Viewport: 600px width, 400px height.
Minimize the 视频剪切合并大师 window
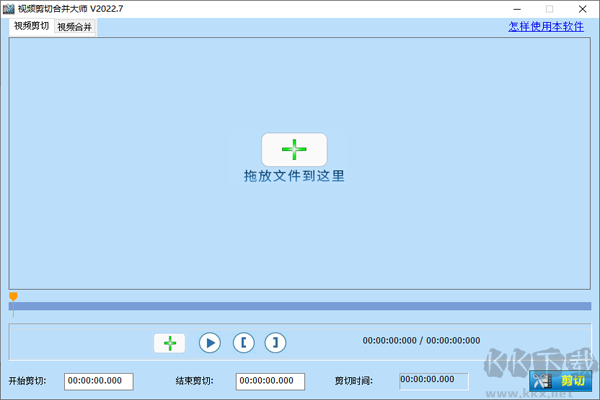click(x=517, y=9)
